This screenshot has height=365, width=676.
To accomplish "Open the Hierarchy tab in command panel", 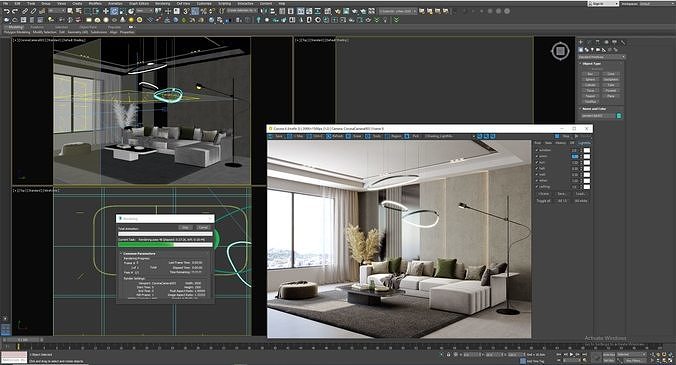I will point(598,42).
